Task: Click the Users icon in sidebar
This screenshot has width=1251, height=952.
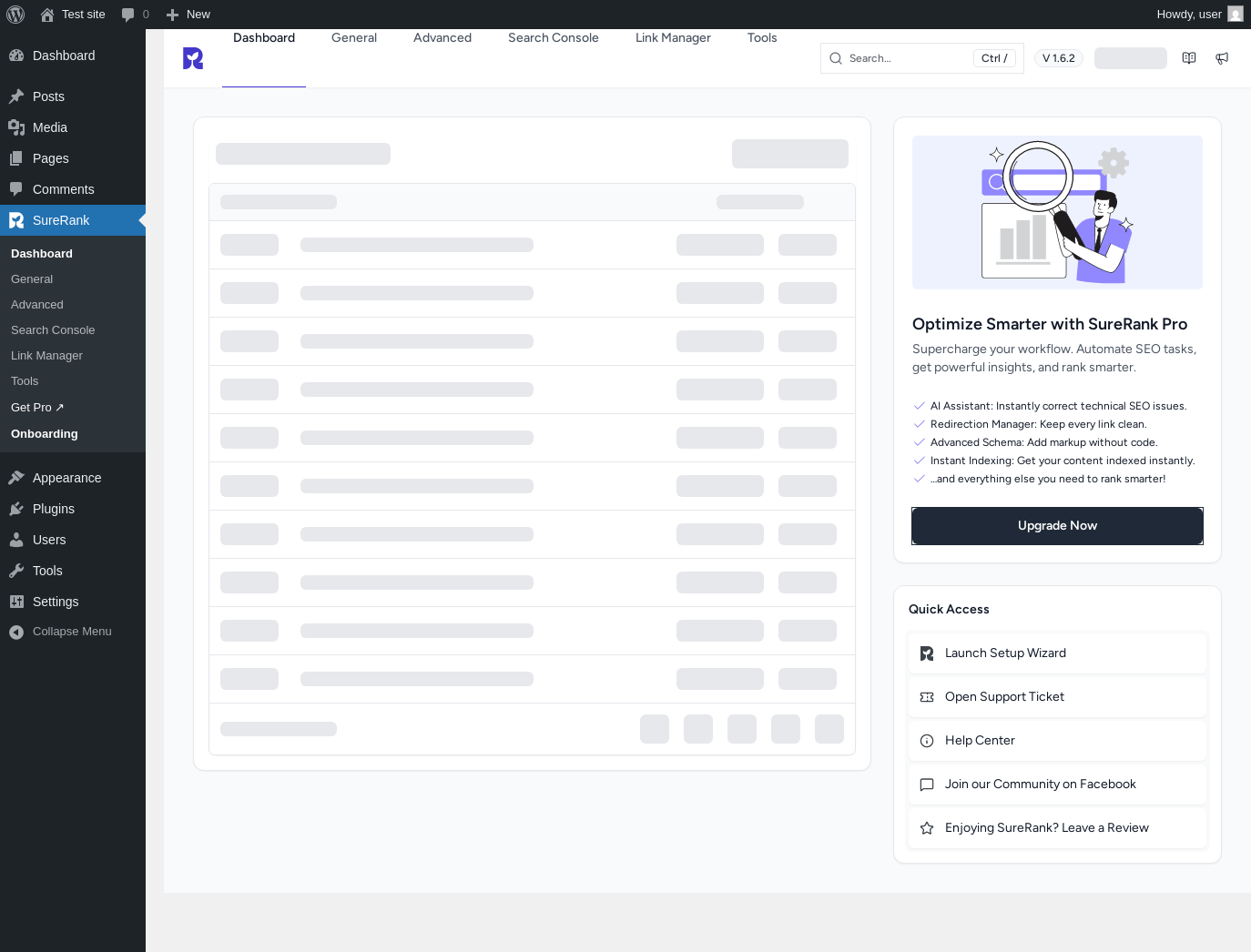Action: click(16, 540)
